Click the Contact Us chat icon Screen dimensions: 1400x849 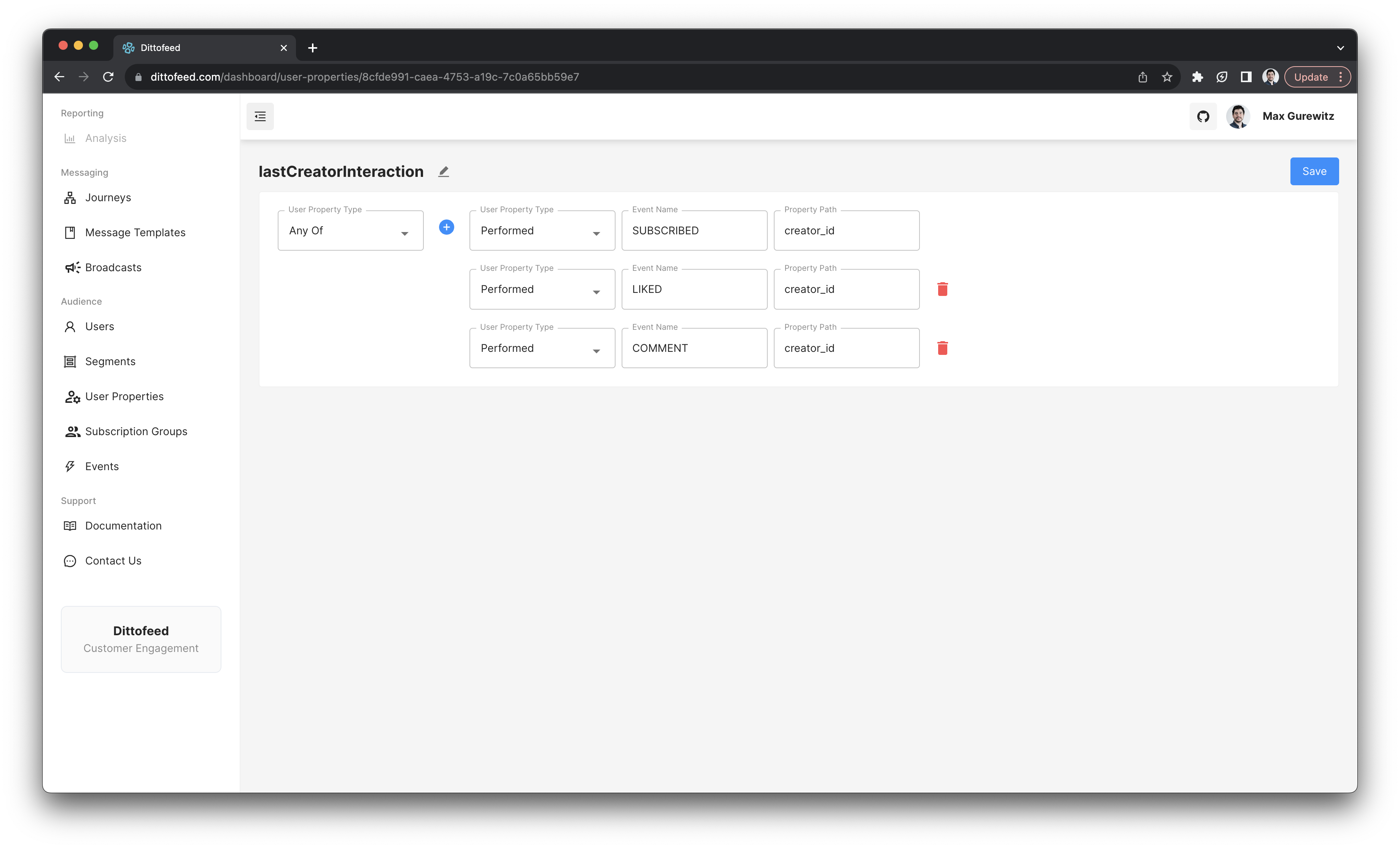[x=70, y=561]
